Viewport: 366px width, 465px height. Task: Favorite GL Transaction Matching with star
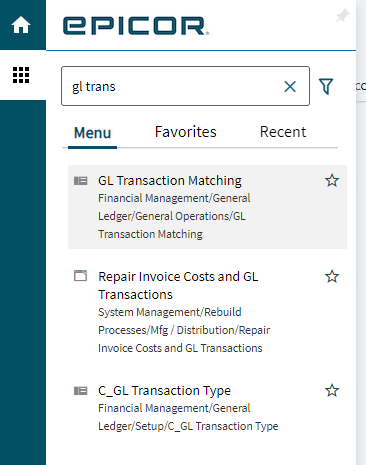[x=332, y=181]
